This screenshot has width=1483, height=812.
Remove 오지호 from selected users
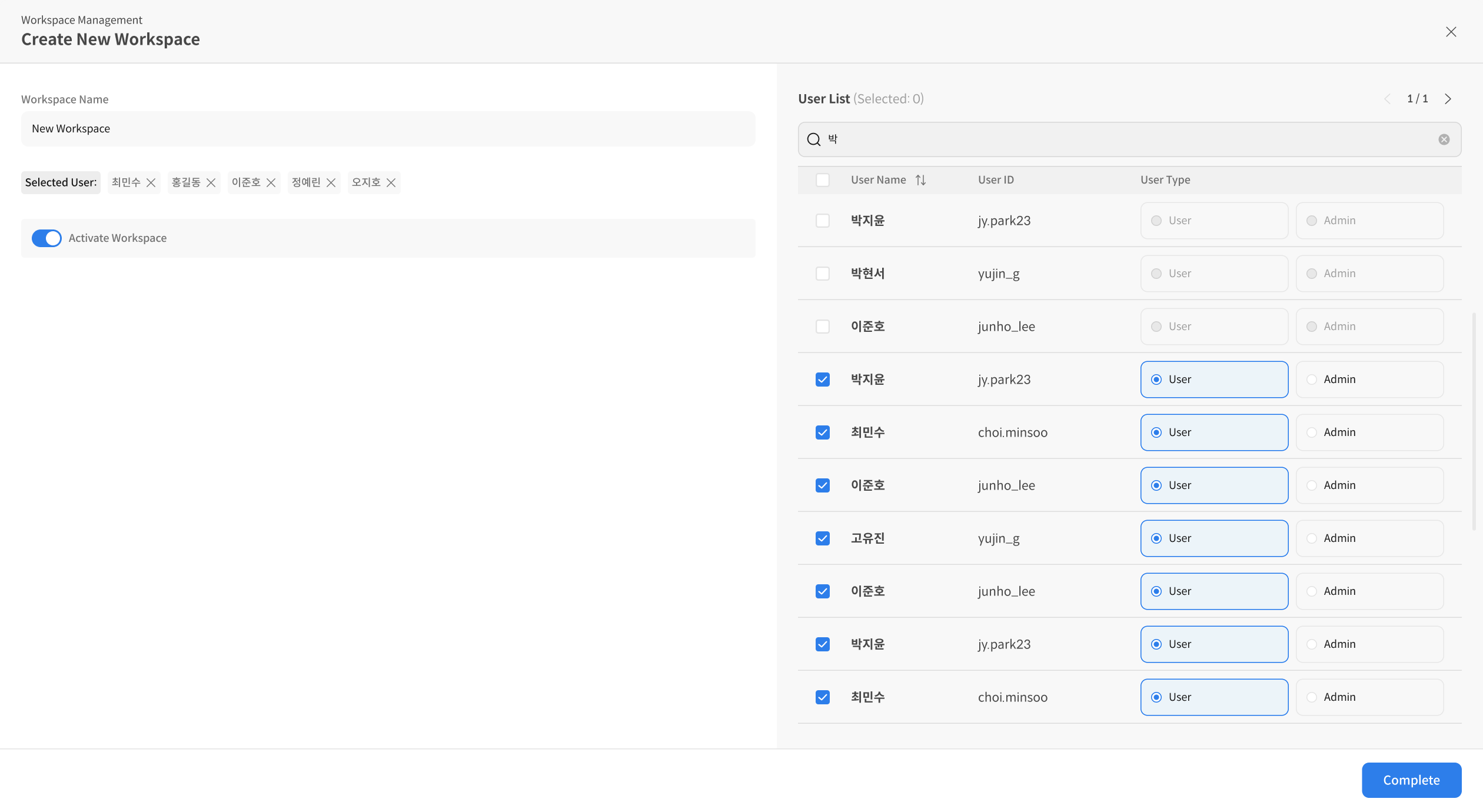point(391,182)
